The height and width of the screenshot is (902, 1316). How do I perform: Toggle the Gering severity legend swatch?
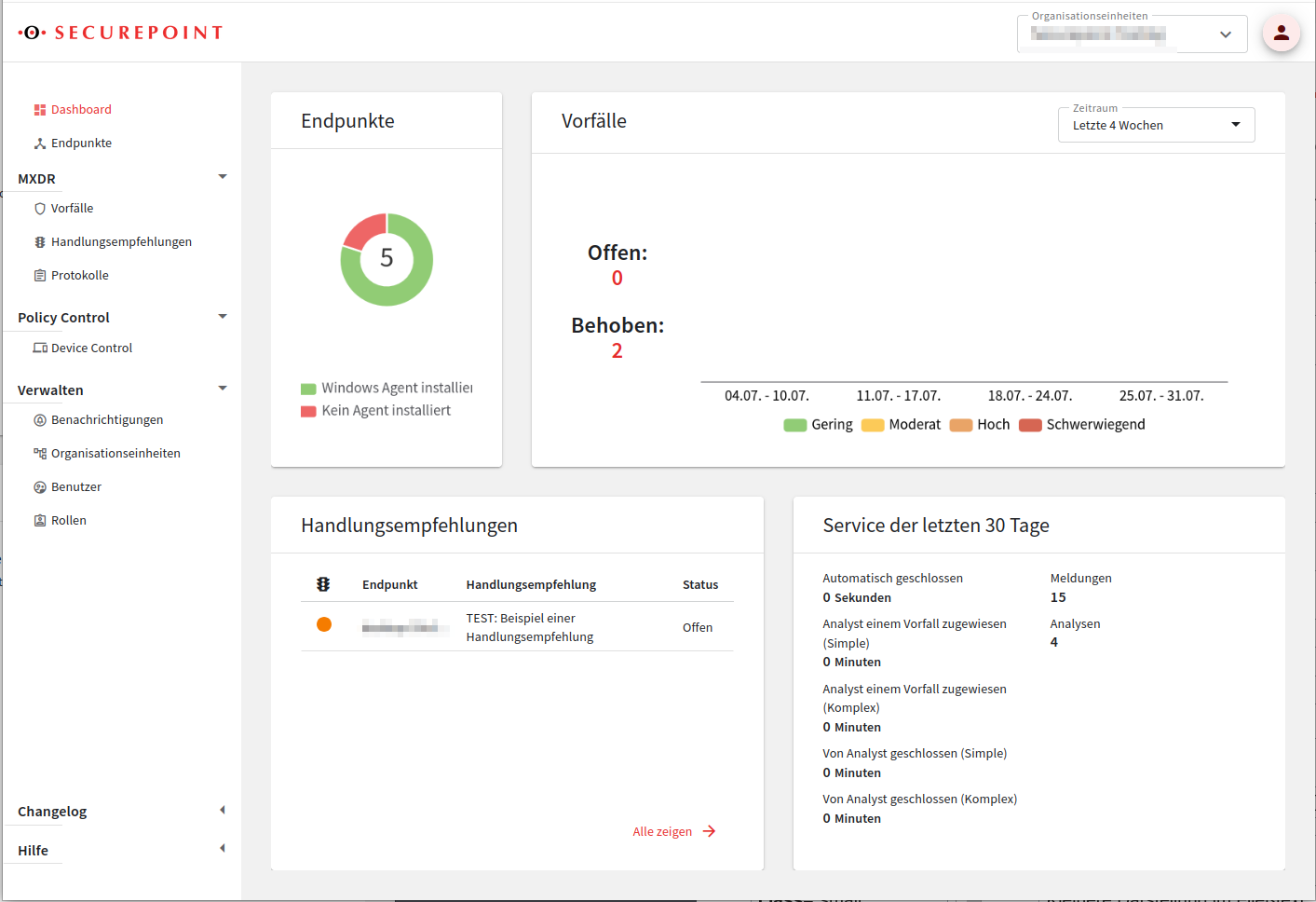795,426
